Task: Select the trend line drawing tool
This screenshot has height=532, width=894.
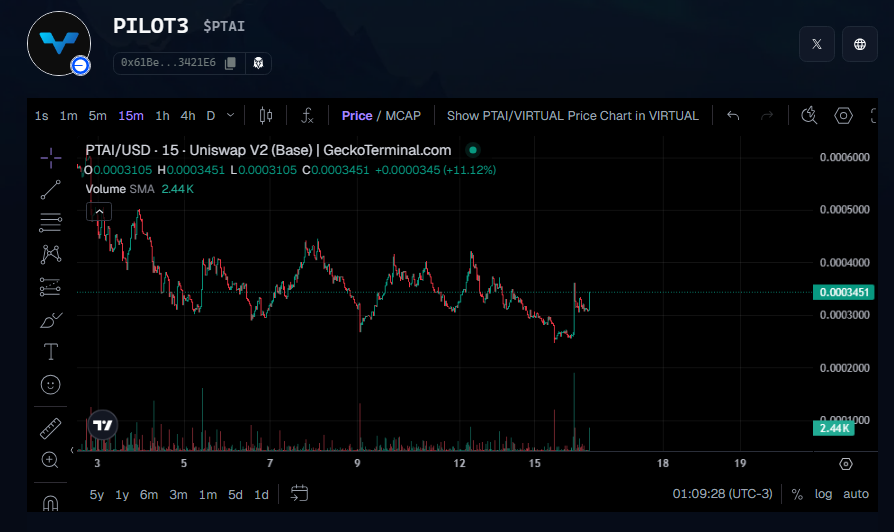Action: tap(51, 190)
